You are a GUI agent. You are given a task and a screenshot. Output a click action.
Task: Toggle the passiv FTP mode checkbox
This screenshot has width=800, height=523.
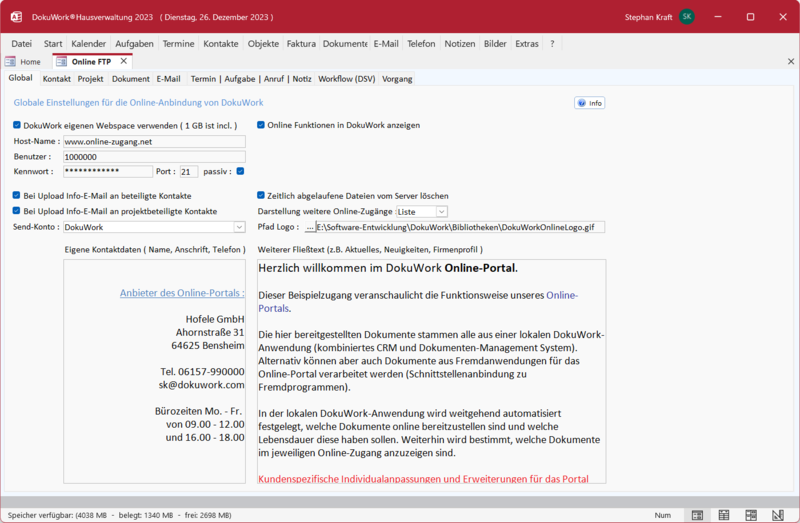(x=240, y=171)
